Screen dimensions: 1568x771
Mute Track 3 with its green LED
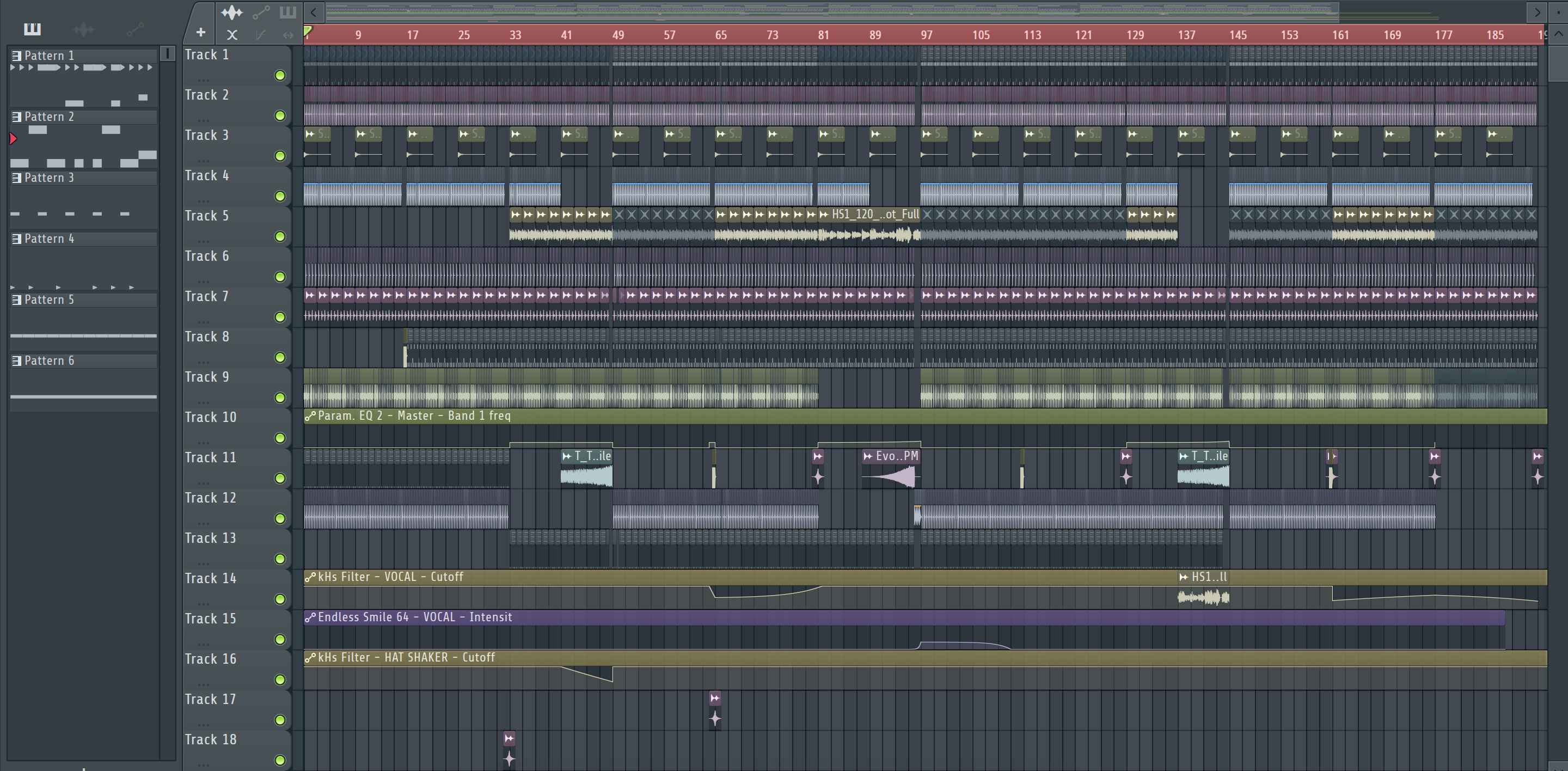click(x=280, y=156)
